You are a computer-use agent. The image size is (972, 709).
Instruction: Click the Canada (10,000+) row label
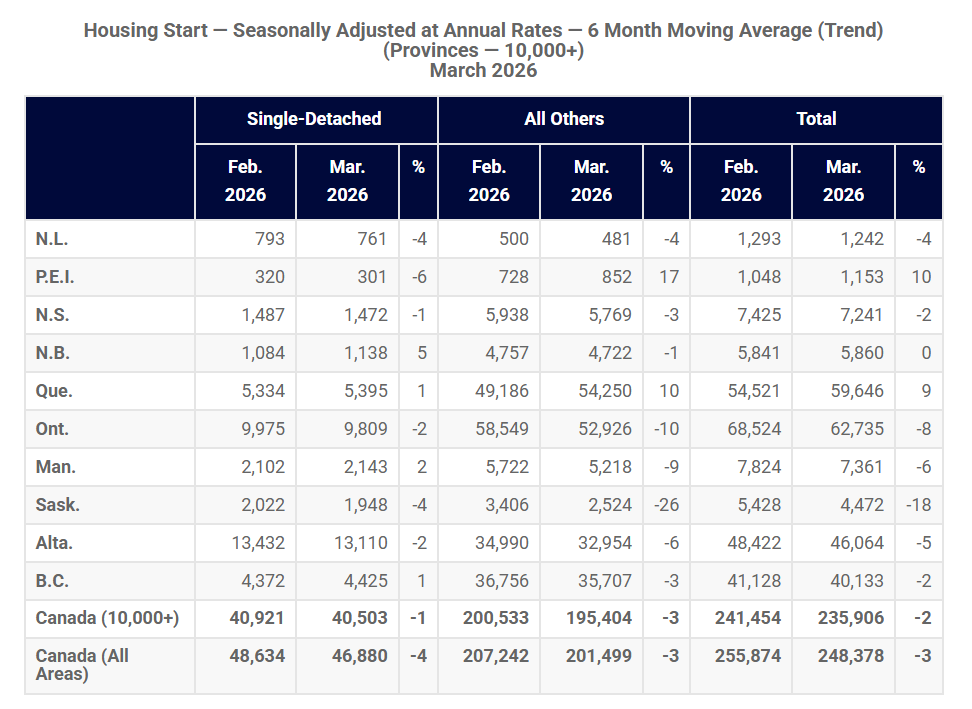pos(107,619)
